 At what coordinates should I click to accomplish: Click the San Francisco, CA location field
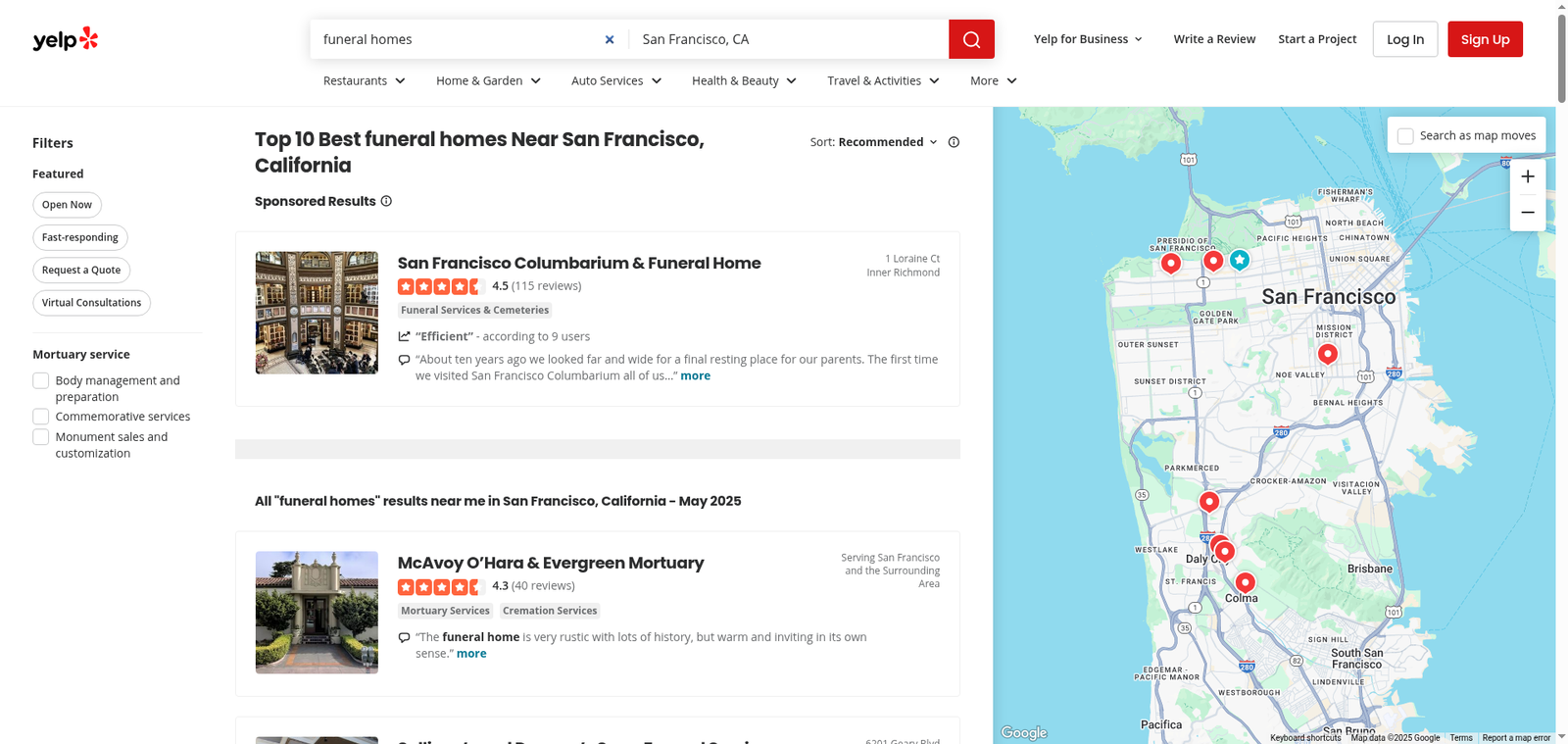(x=789, y=39)
